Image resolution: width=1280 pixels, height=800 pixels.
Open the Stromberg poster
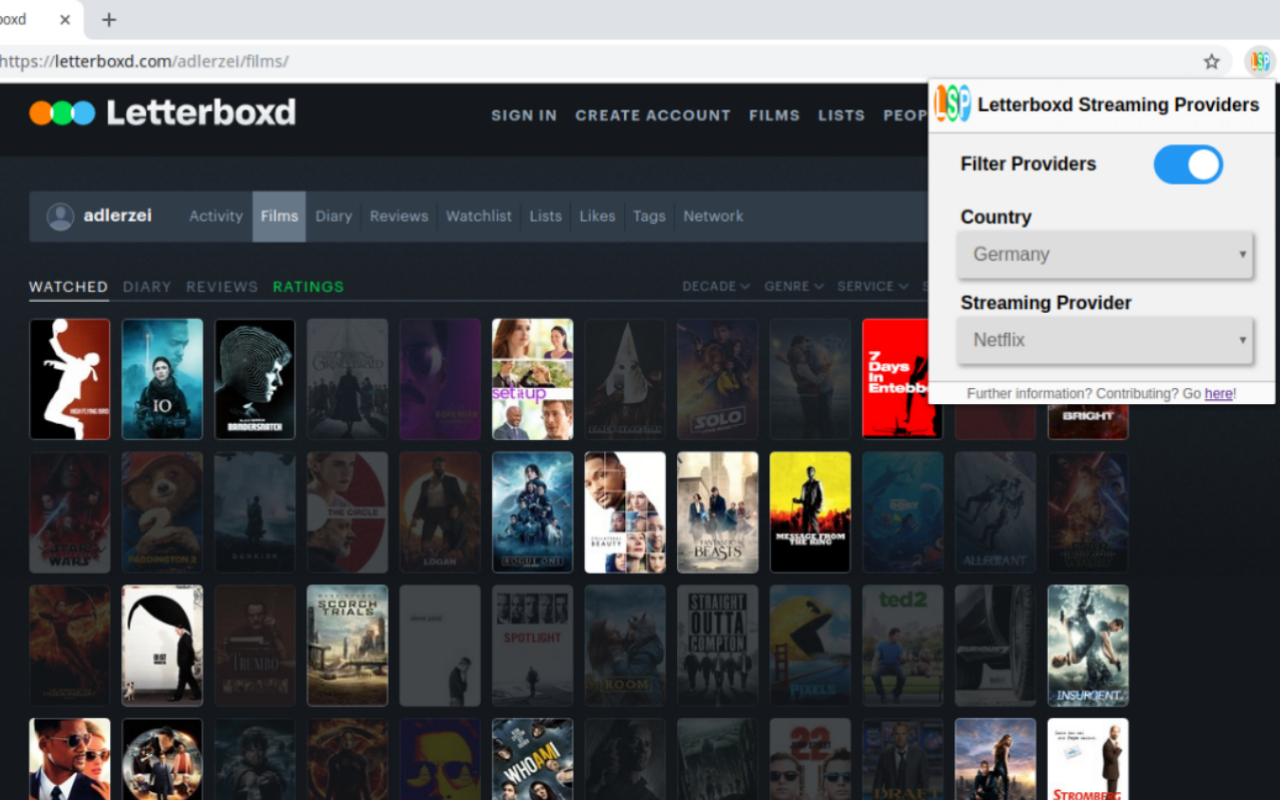click(x=1088, y=759)
